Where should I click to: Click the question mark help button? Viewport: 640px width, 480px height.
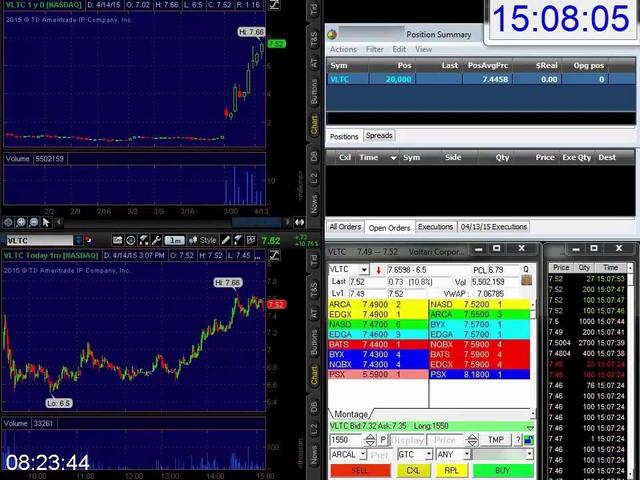(x=518, y=440)
